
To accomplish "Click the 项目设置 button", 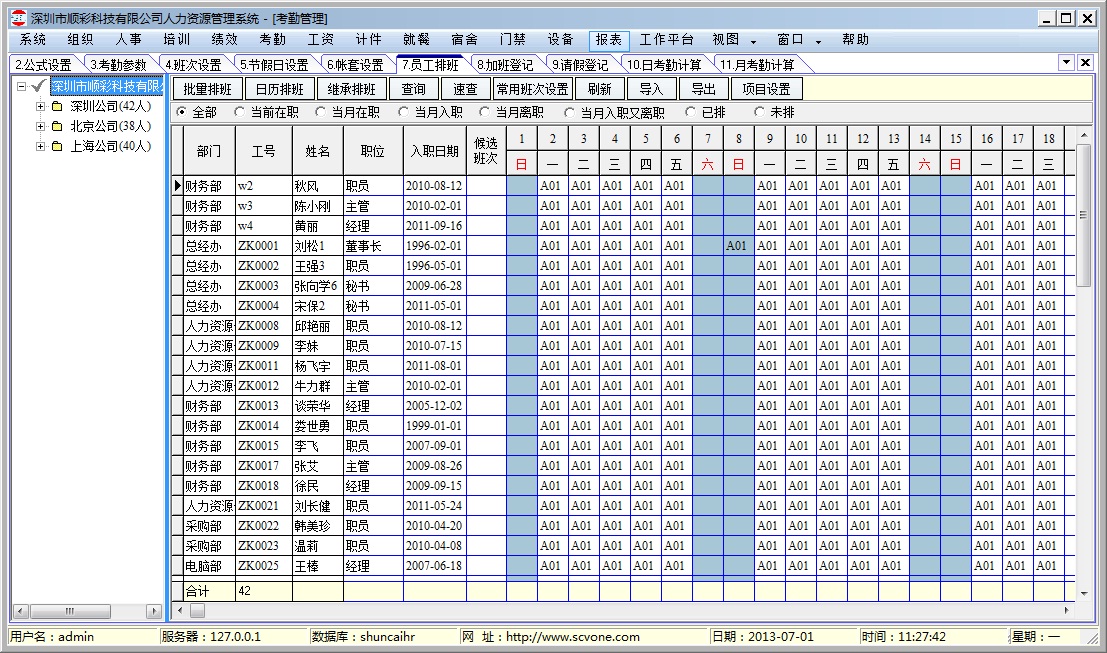I will click(x=767, y=89).
